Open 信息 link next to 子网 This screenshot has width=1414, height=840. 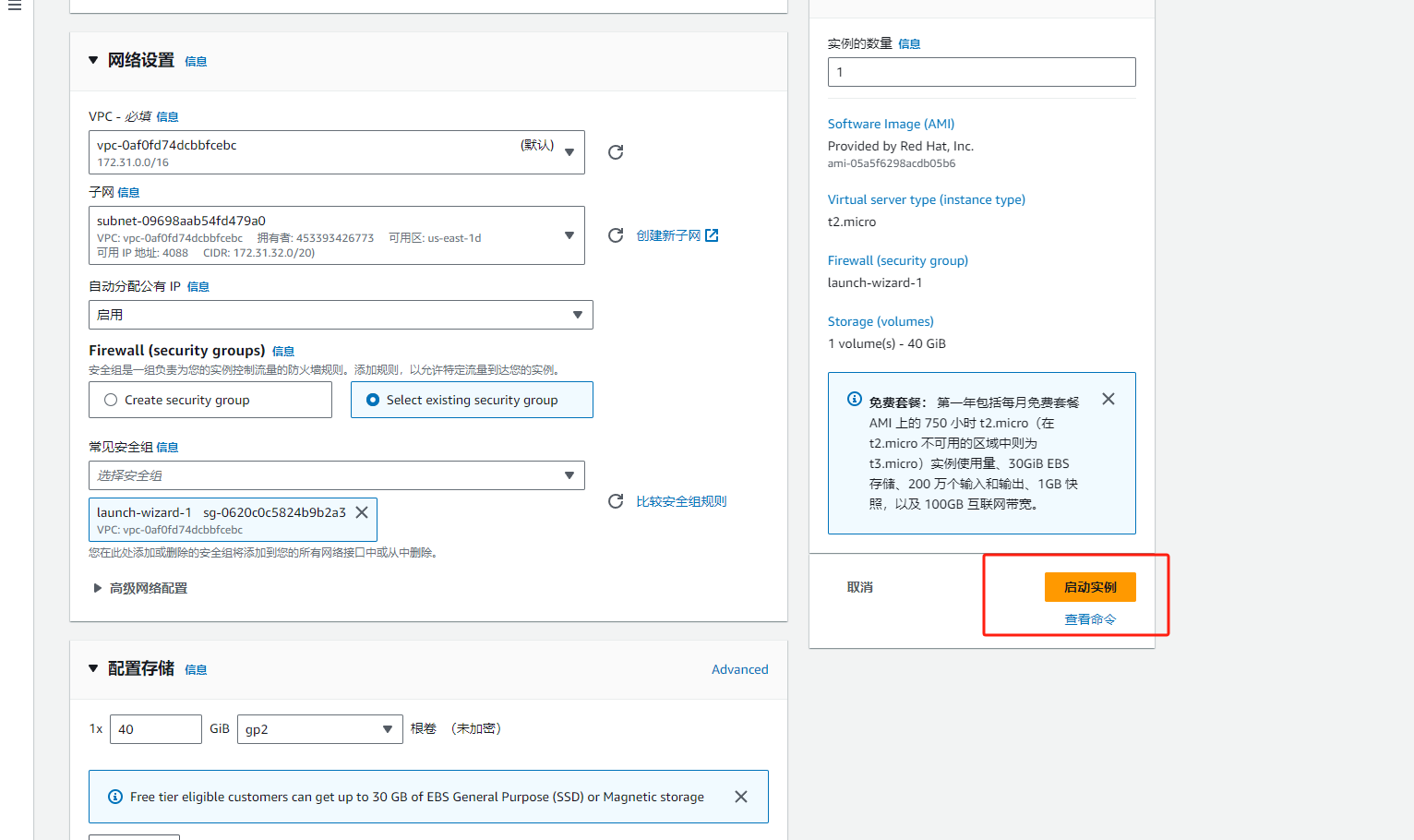pyautogui.click(x=128, y=193)
